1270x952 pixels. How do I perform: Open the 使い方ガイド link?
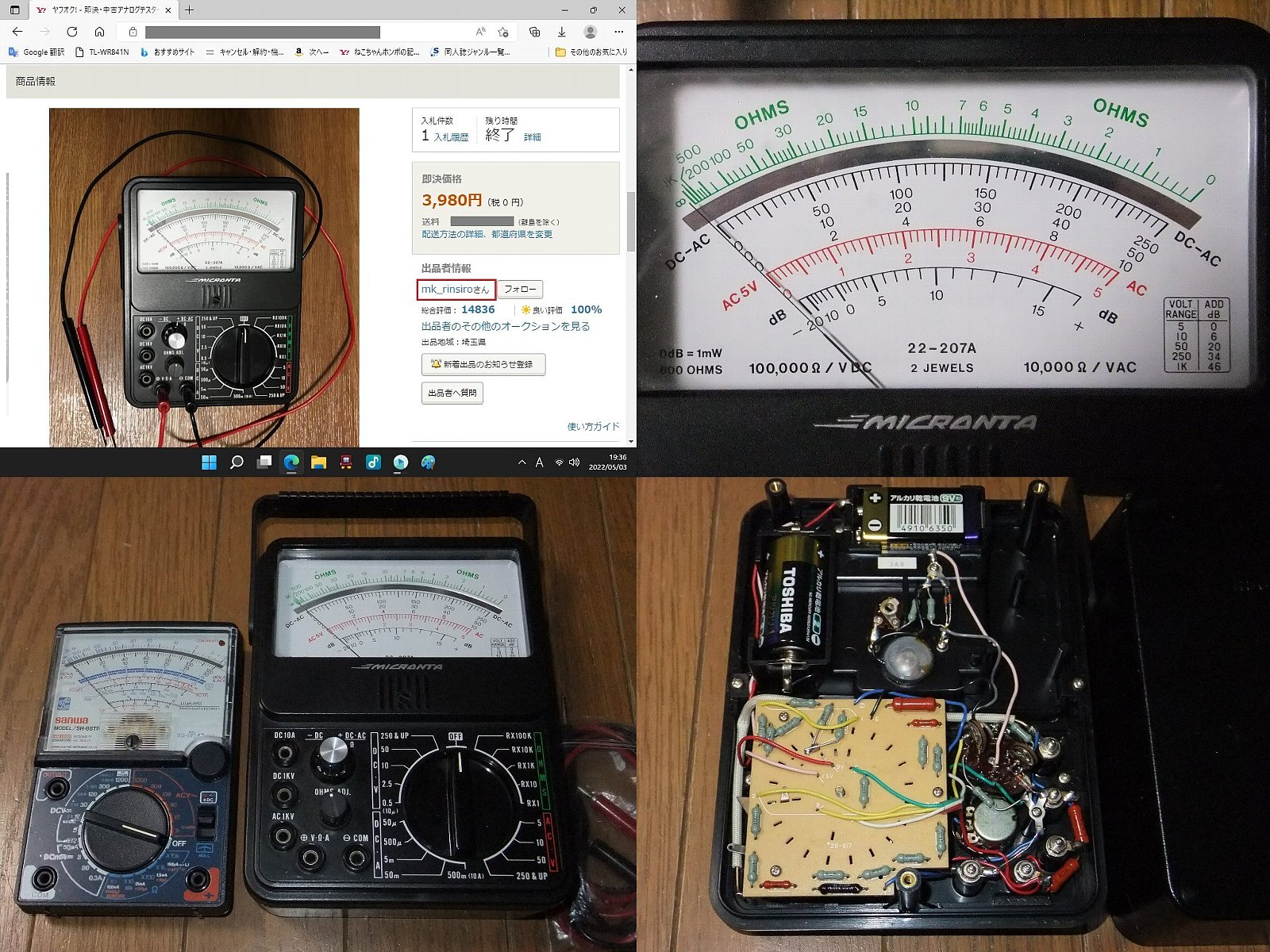pyautogui.click(x=593, y=427)
